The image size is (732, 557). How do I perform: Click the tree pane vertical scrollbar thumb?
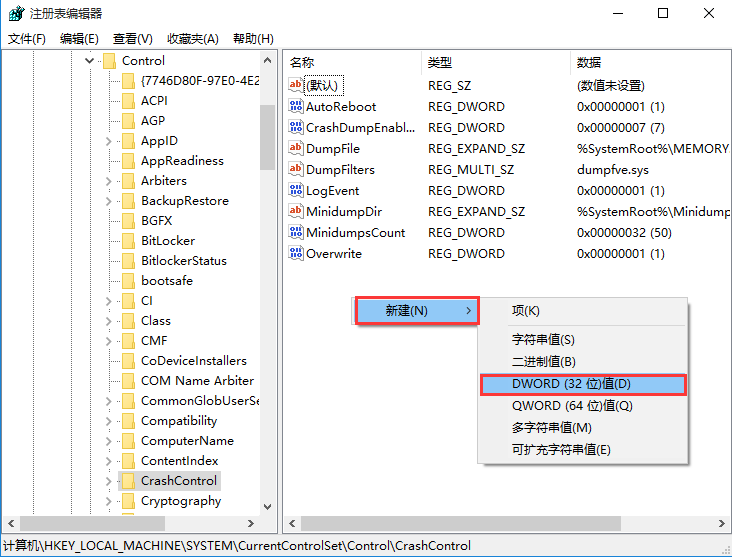point(267,137)
